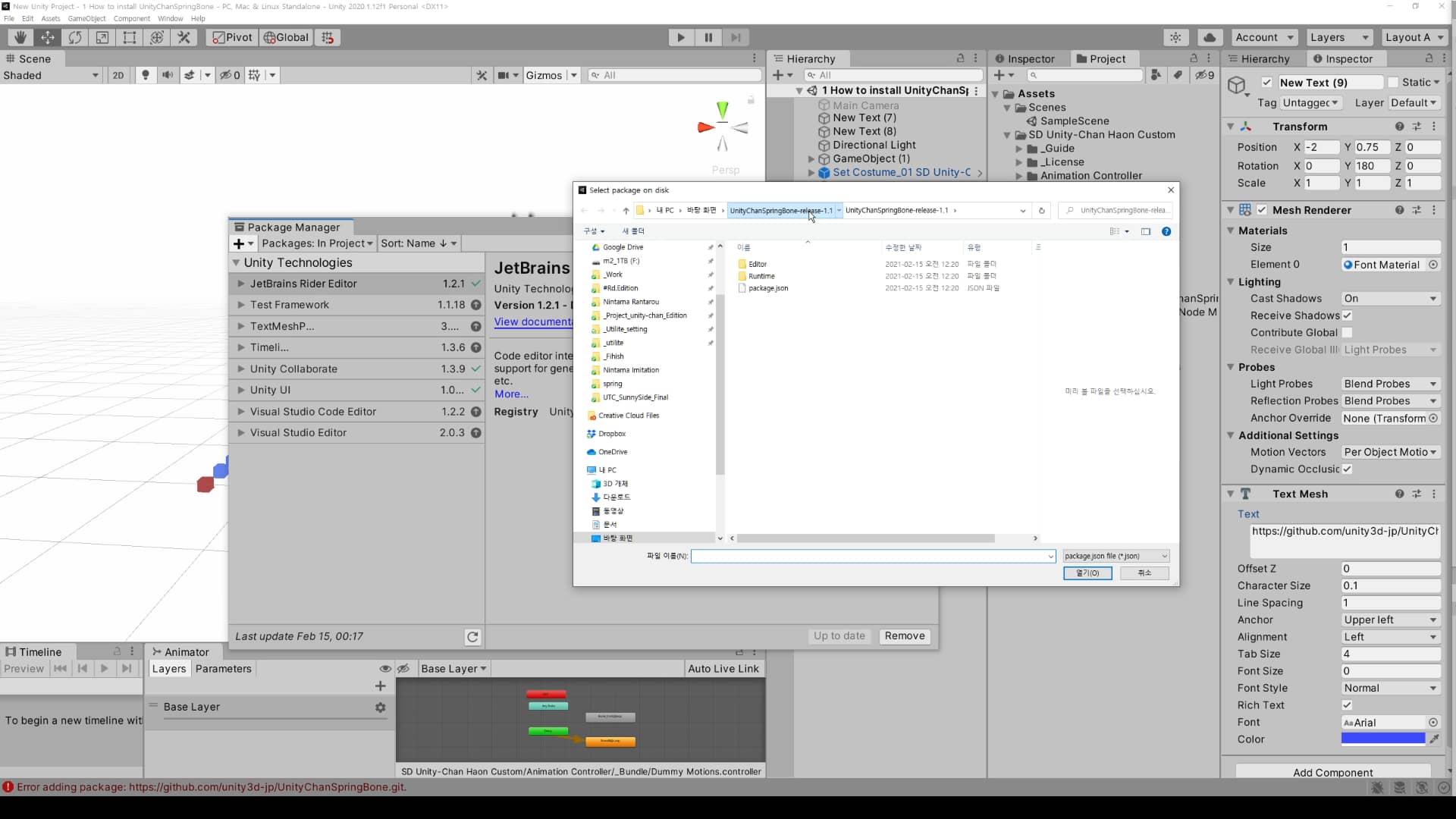Screen dimensions: 1456x819
Task: Select the Hand tool in the toolbar
Action: click(x=19, y=37)
